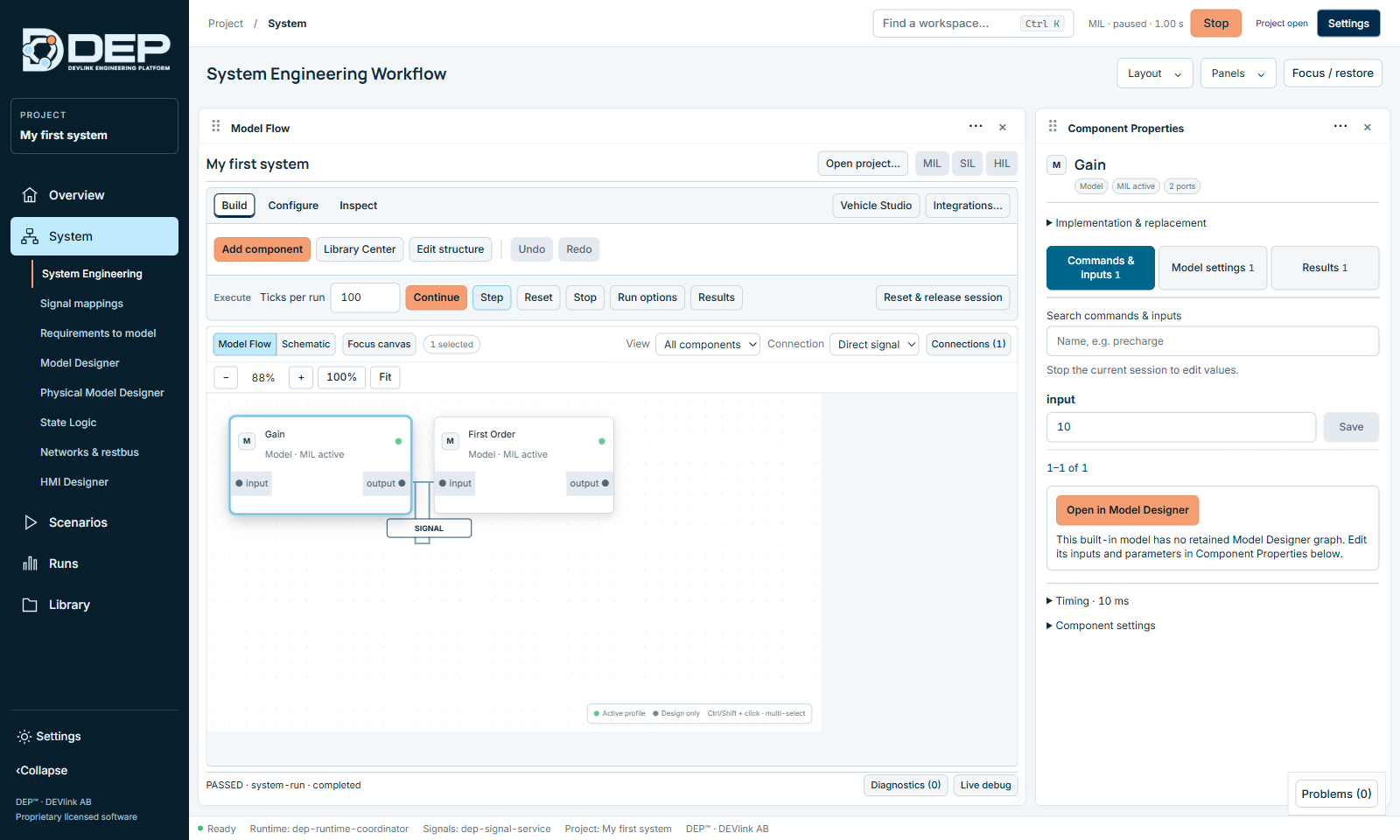Click the Scenarios play triangle icon
The width and height of the screenshot is (1400, 840).
(31, 522)
